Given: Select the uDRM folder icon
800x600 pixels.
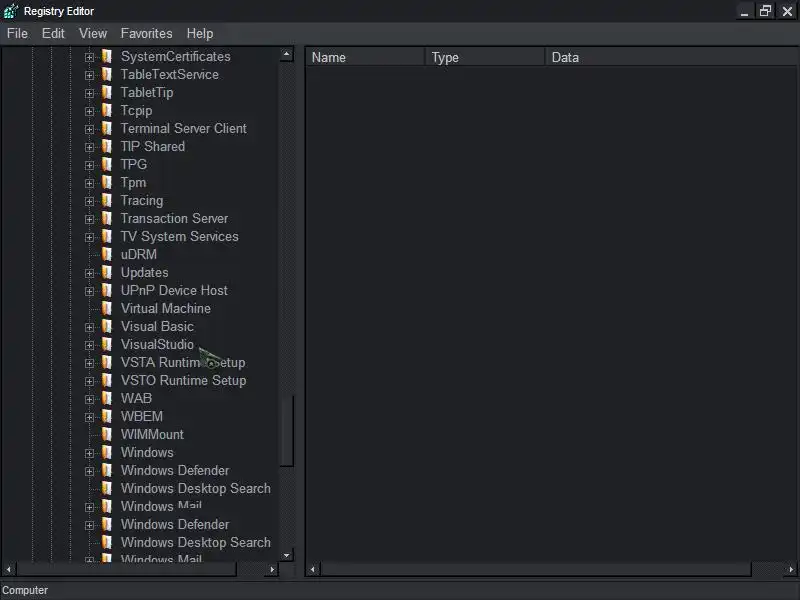Looking at the screenshot, I should [x=107, y=255].
